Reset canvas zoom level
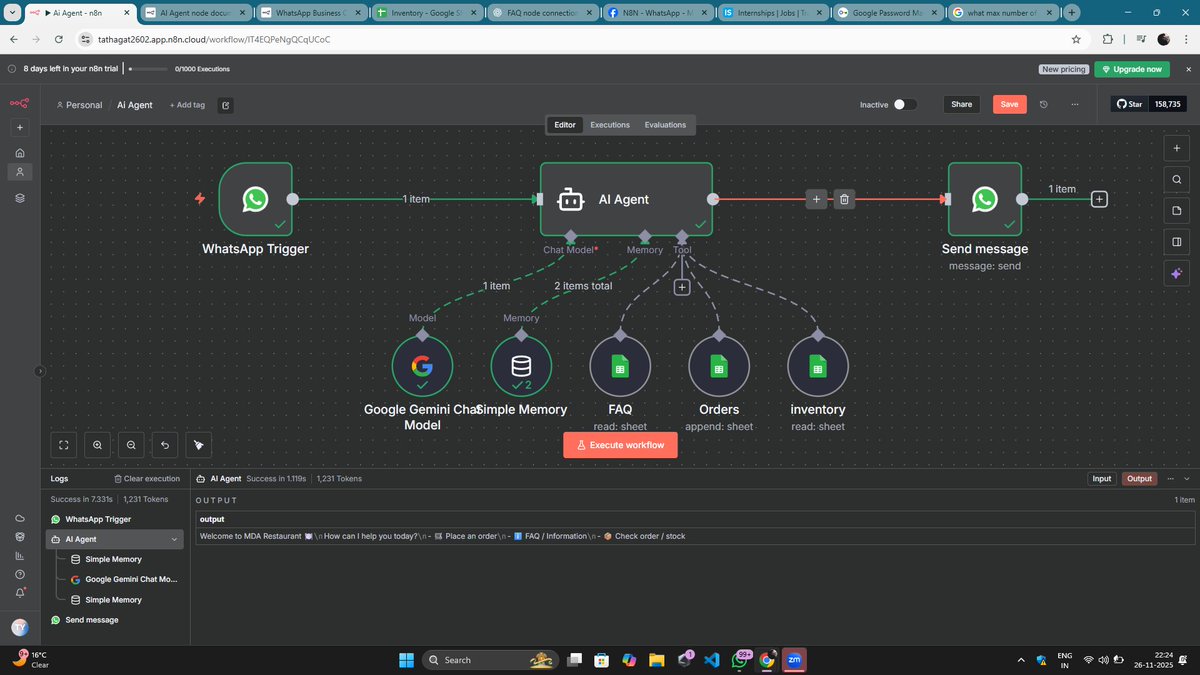This screenshot has height=675, width=1200. coord(165,444)
